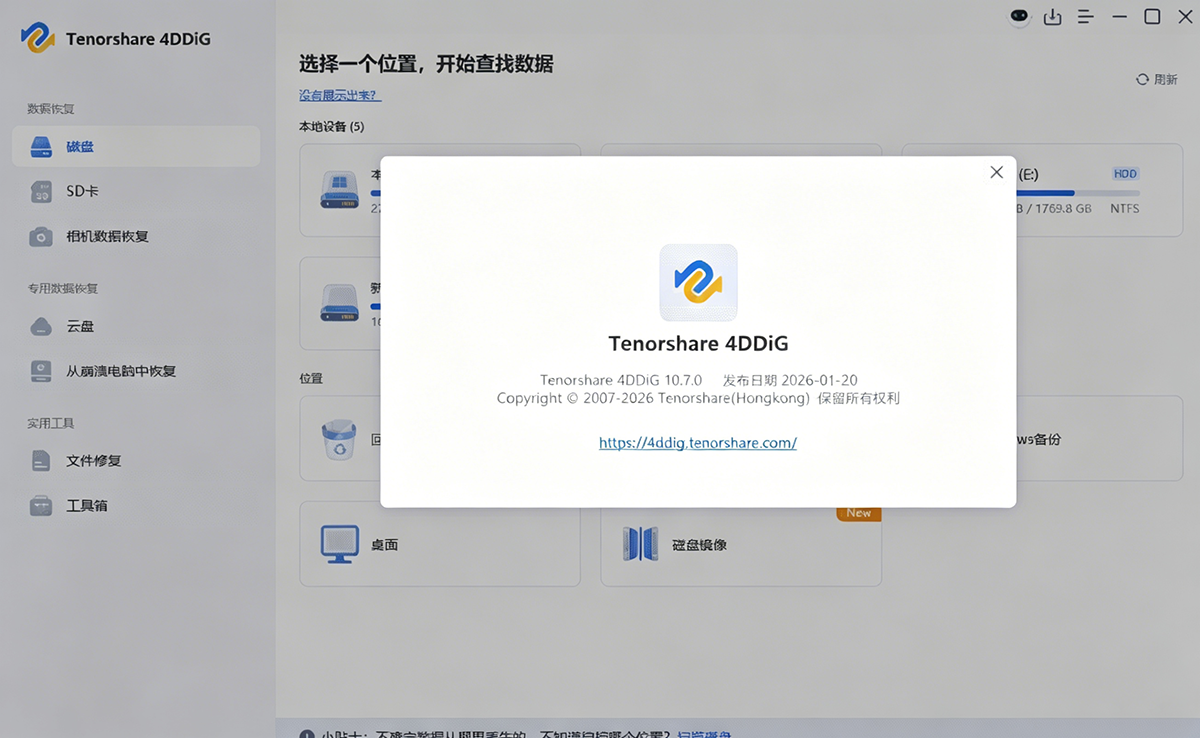The height and width of the screenshot is (738, 1200).
Task: Select 磁盘 in the sidebar
Action: pos(136,146)
